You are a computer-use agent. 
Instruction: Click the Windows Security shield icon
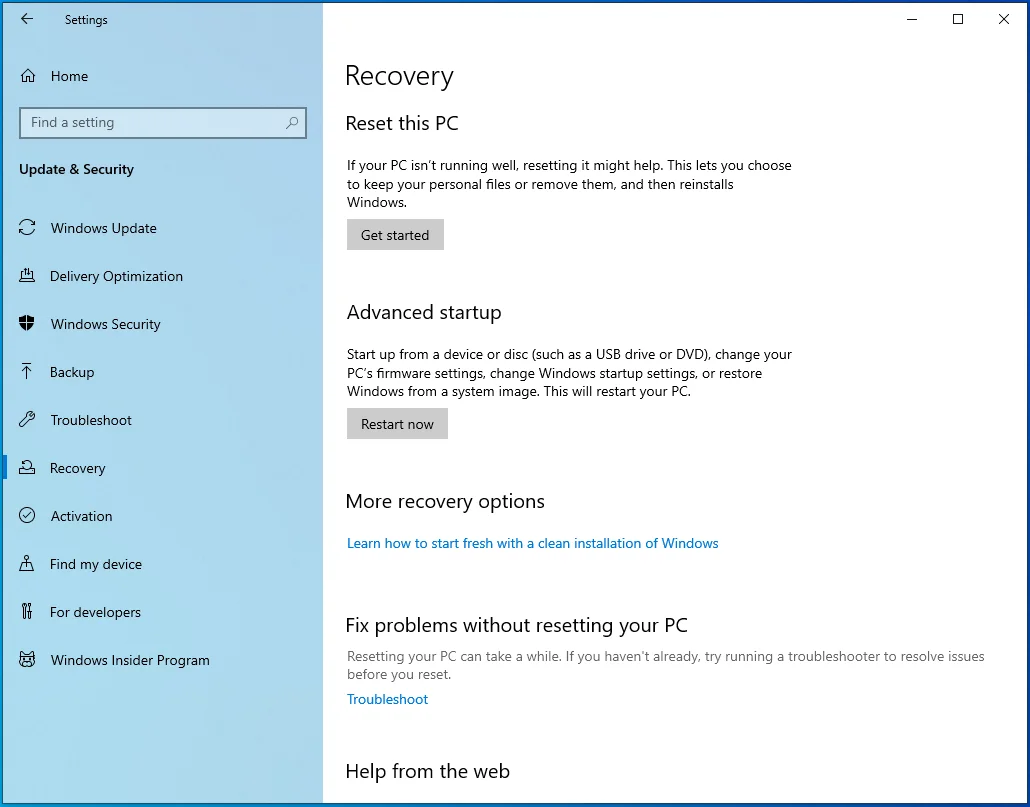[27, 324]
